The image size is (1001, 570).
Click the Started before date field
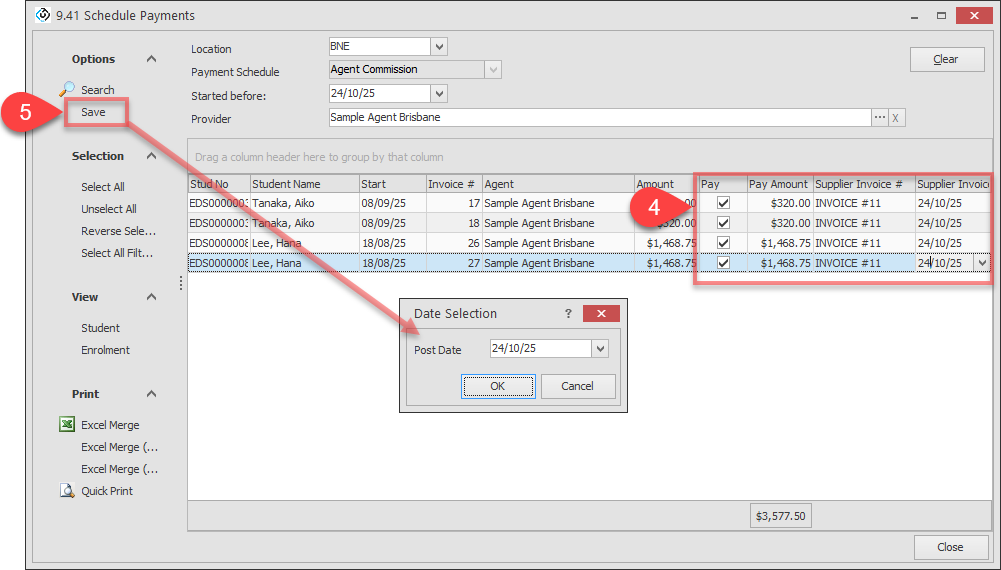point(378,93)
